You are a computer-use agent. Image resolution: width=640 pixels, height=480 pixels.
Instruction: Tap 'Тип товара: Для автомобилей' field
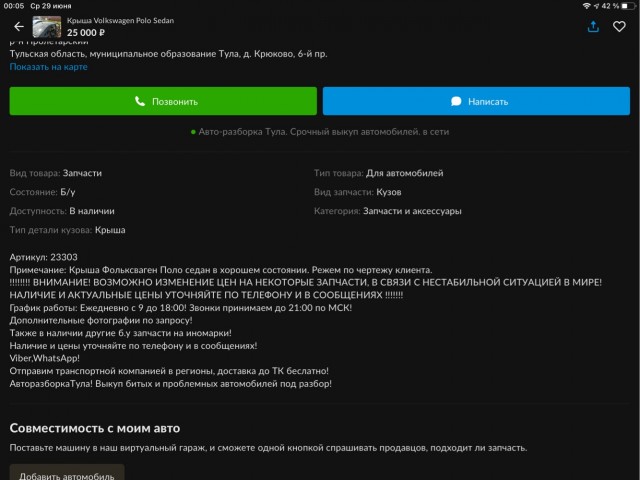[x=379, y=173]
